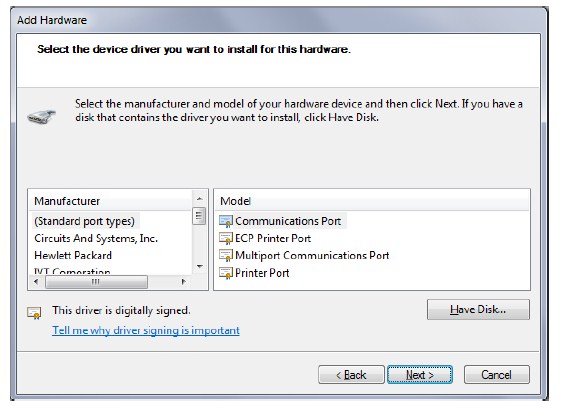Viewport: 561px width, 406px height.
Task: Click the Manufacturer horizontal scroll right arrow
Action: [184, 282]
